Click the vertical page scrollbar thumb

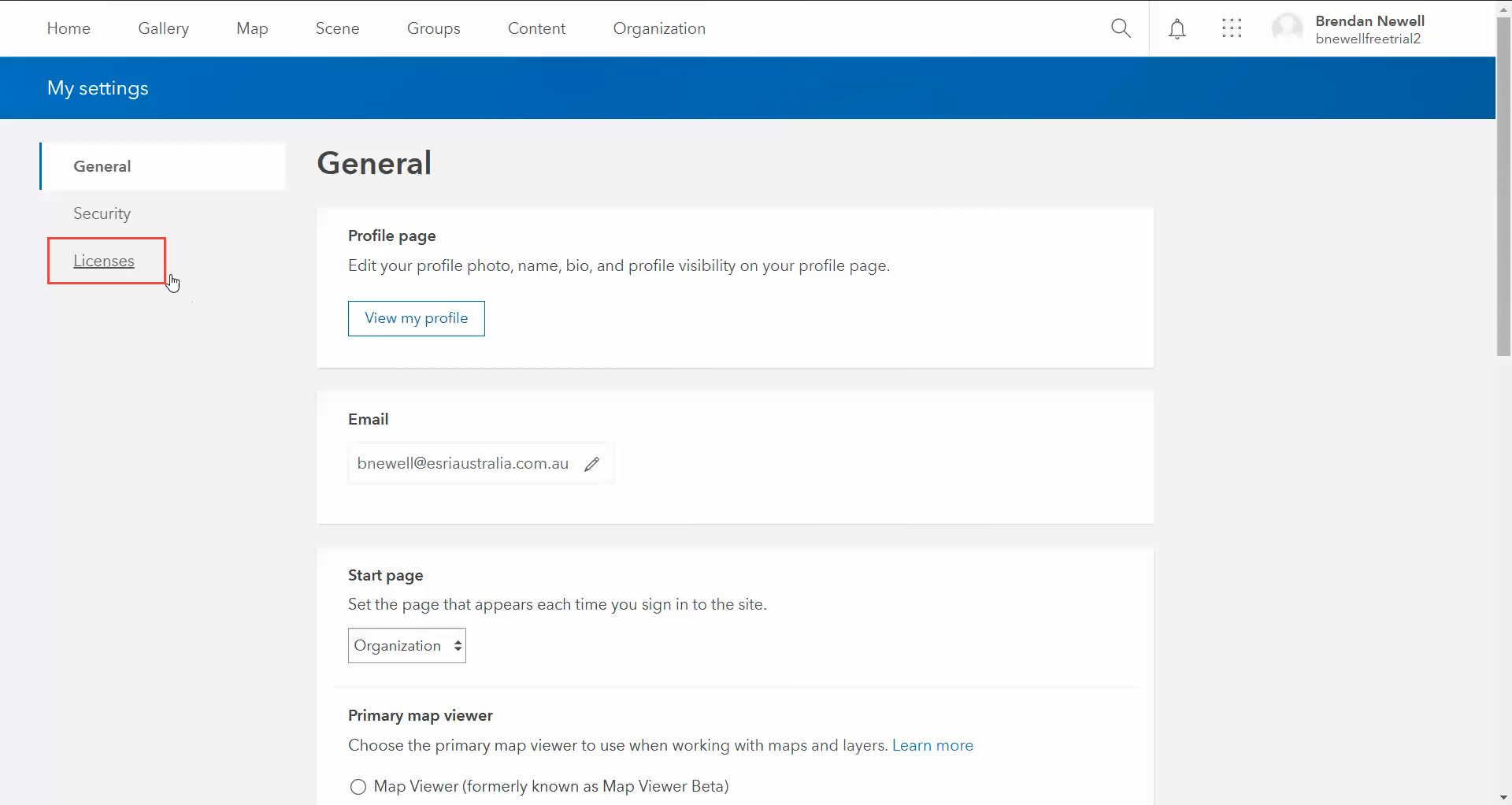pyautogui.click(x=1503, y=189)
